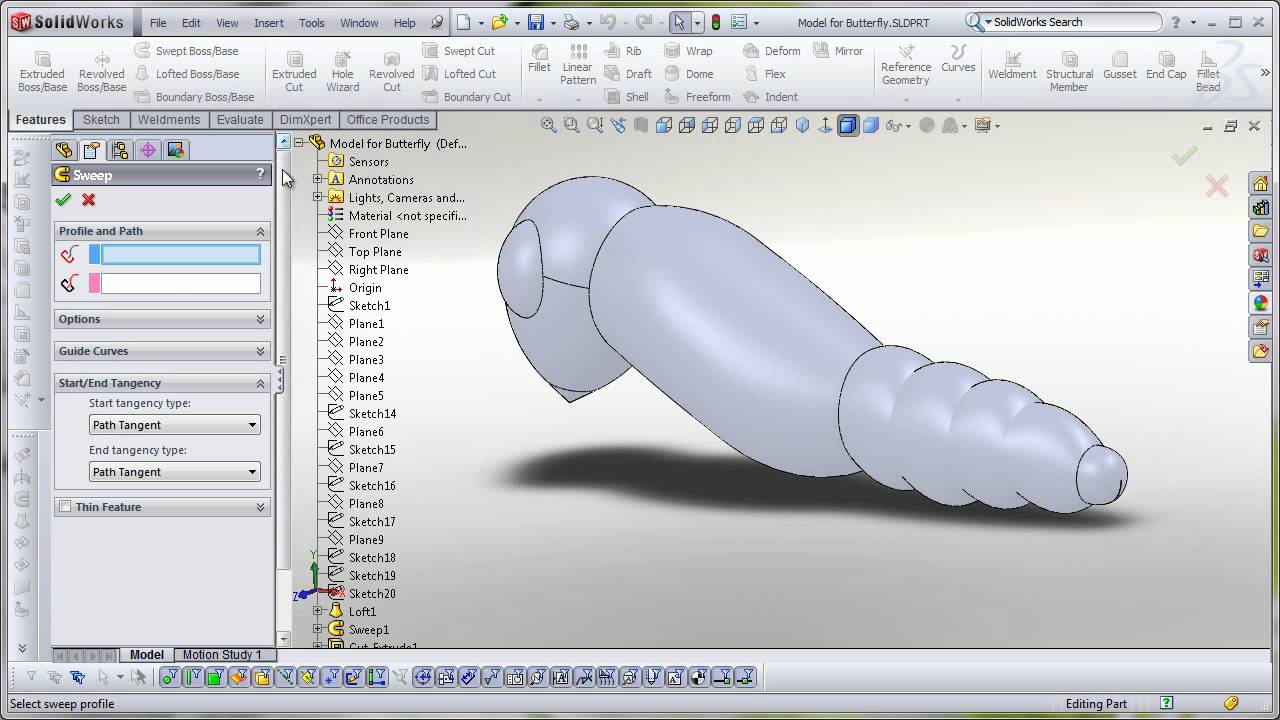This screenshot has width=1280, height=720.
Task: Click Swept Boss/Base button
Action: [187, 51]
